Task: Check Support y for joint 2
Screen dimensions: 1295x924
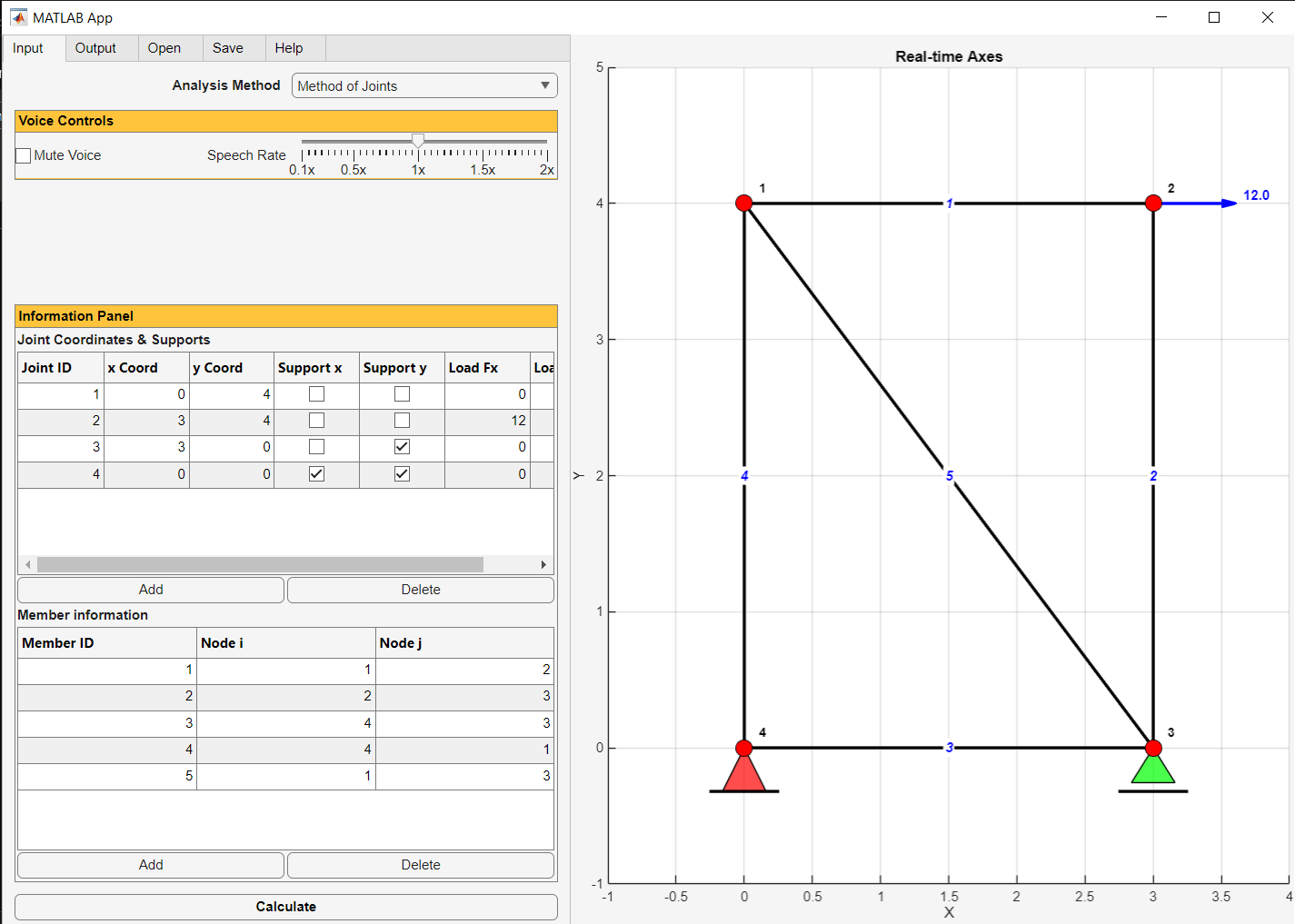Action: pyautogui.click(x=402, y=421)
